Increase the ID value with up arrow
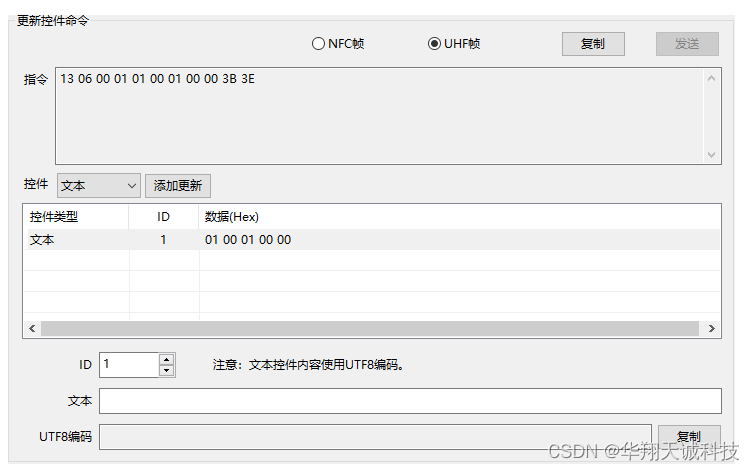This screenshot has width=755, height=470. click(x=167, y=359)
